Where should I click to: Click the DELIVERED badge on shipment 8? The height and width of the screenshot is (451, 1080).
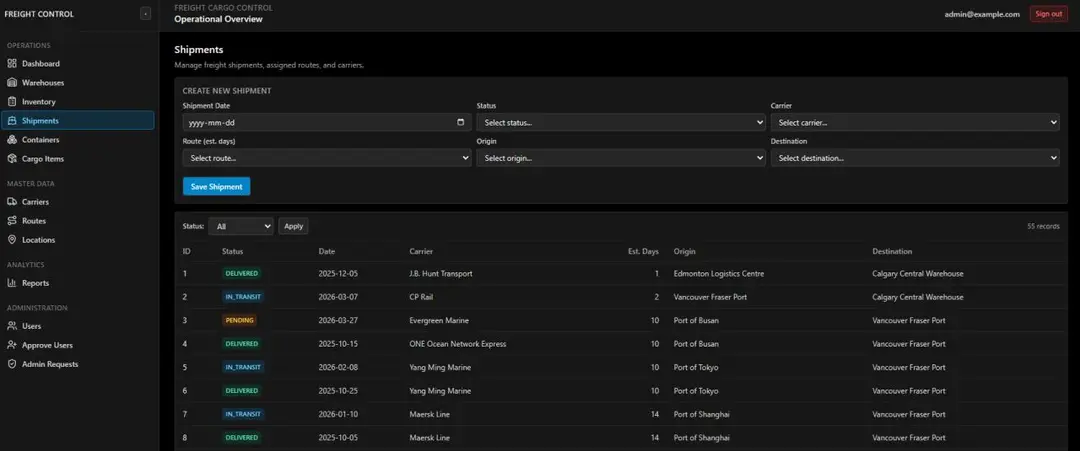241,437
